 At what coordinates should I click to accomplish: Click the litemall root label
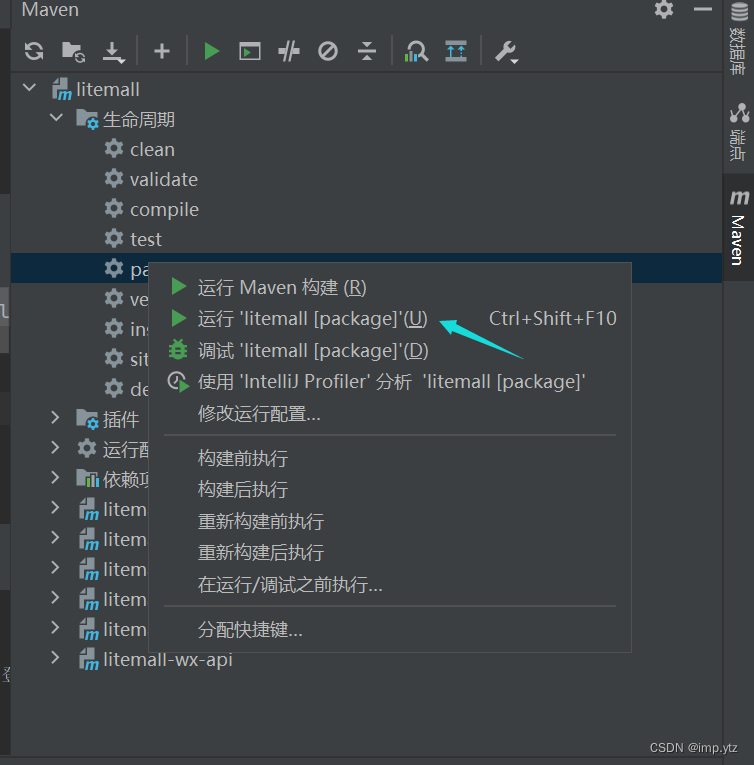[x=108, y=90]
